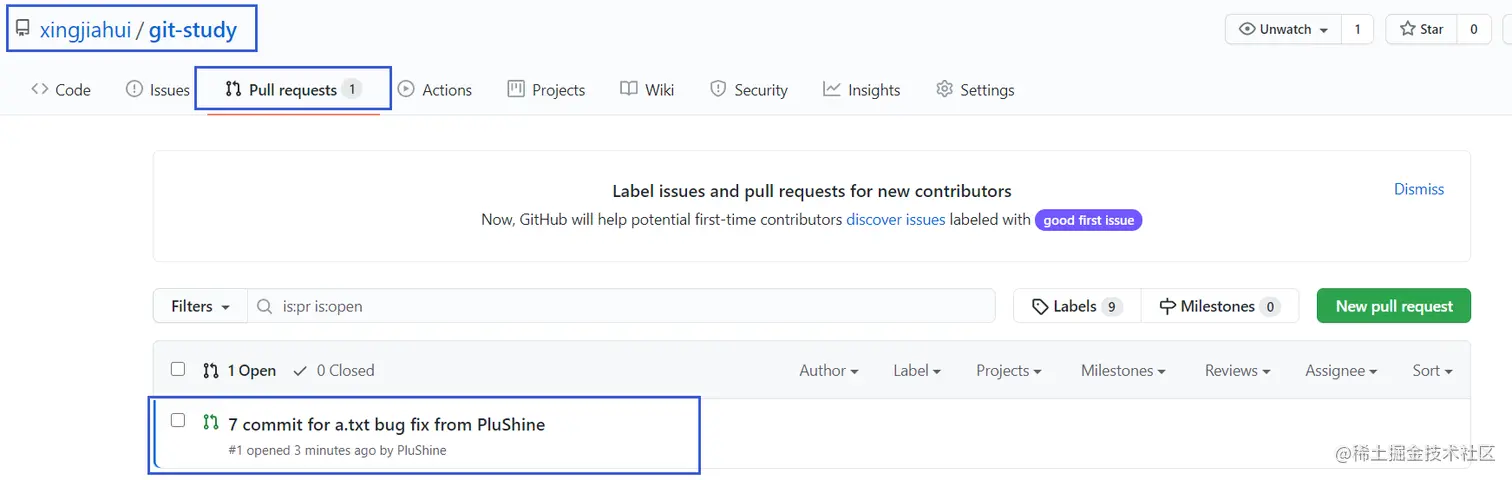Open the Author filter dropdown

point(828,371)
